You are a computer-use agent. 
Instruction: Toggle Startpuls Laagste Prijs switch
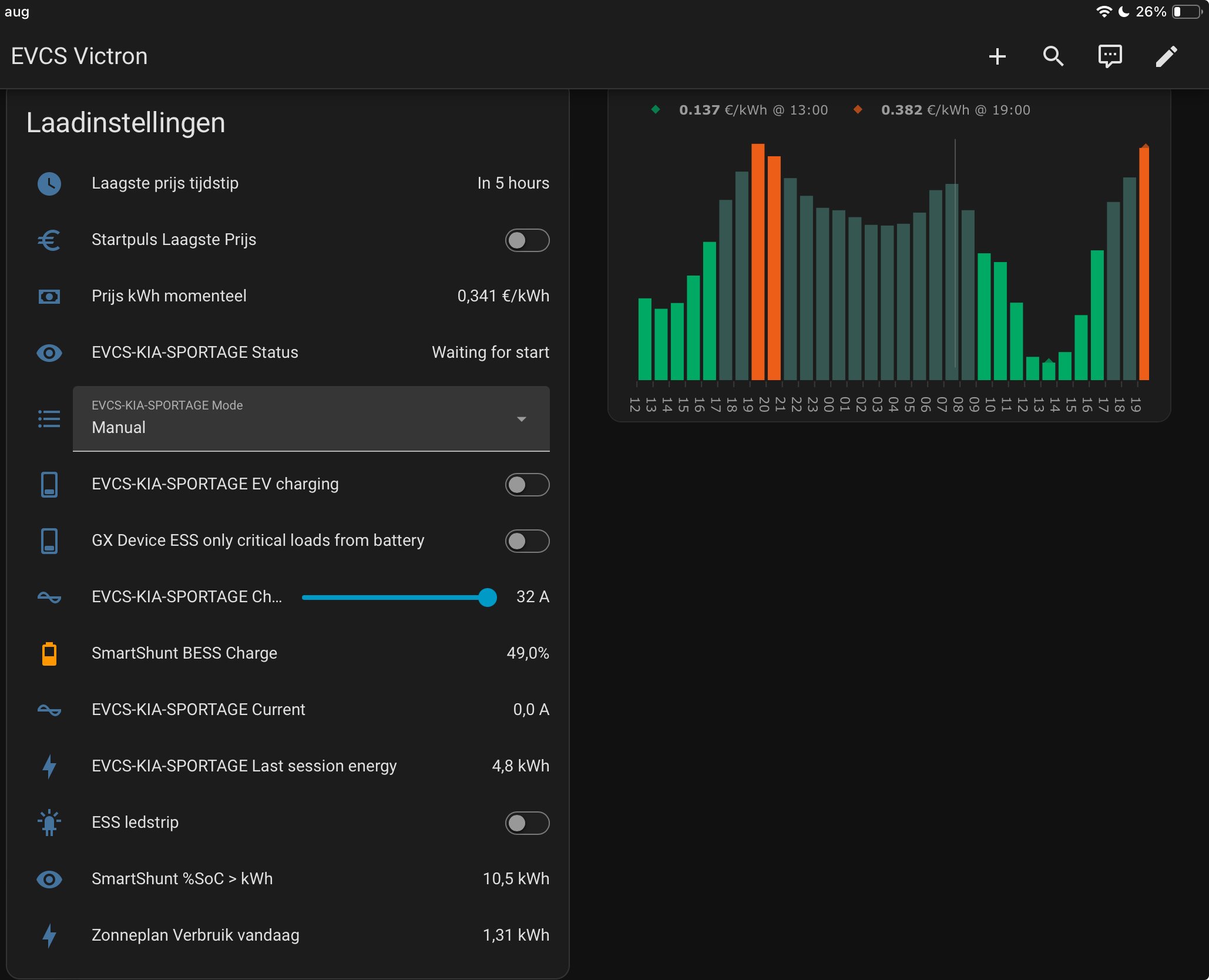[527, 240]
